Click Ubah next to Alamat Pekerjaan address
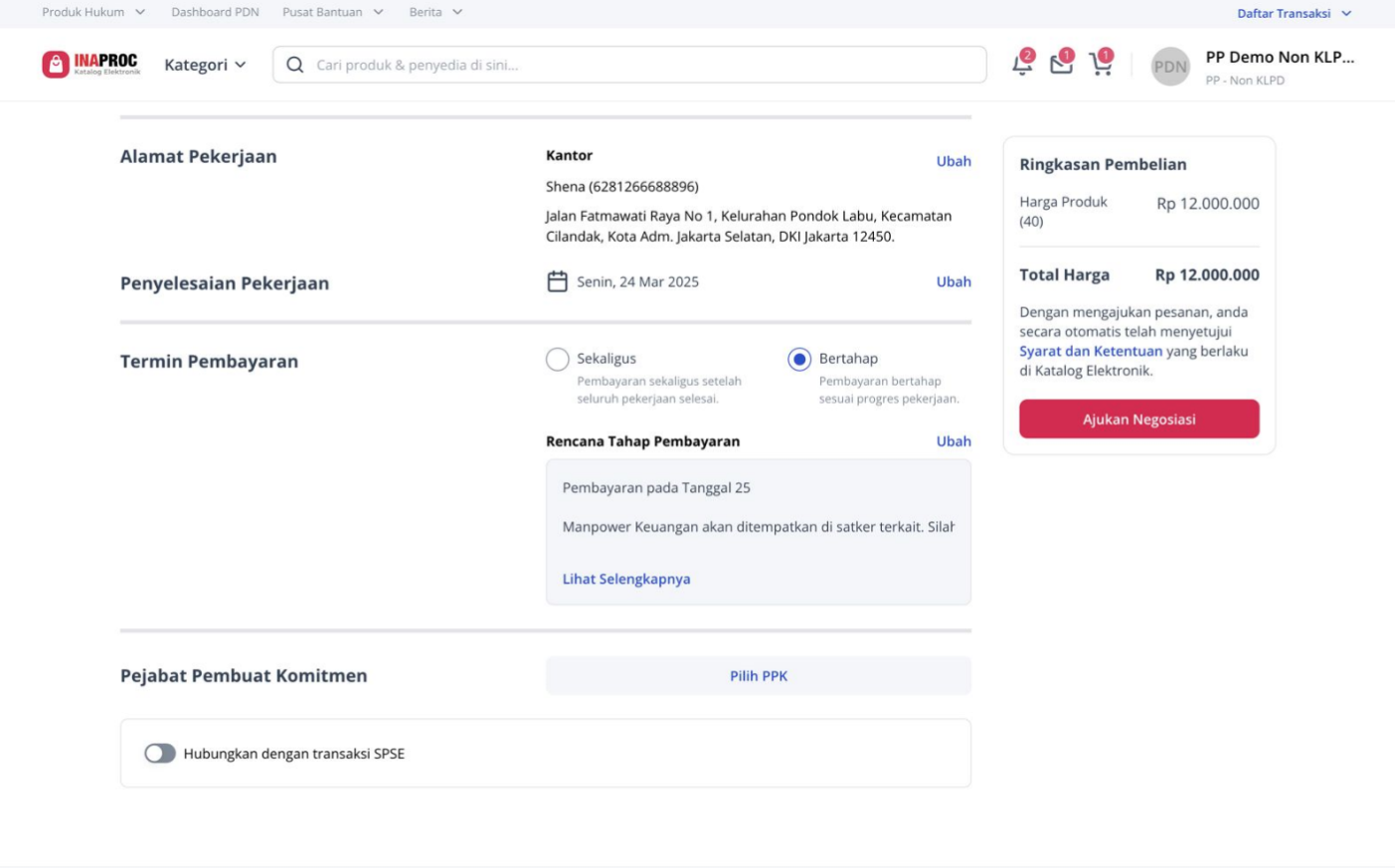Screen dimensions: 1395x868 pos(954,161)
